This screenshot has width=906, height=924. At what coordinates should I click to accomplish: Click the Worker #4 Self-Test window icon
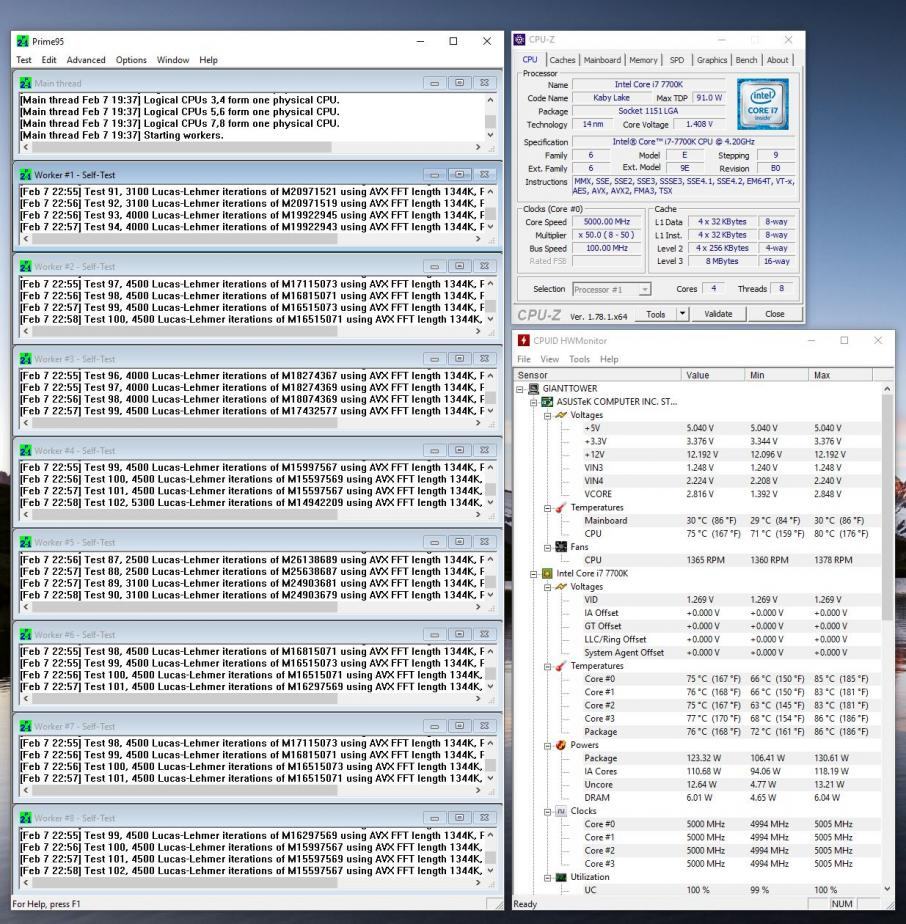pyautogui.click(x=25, y=451)
